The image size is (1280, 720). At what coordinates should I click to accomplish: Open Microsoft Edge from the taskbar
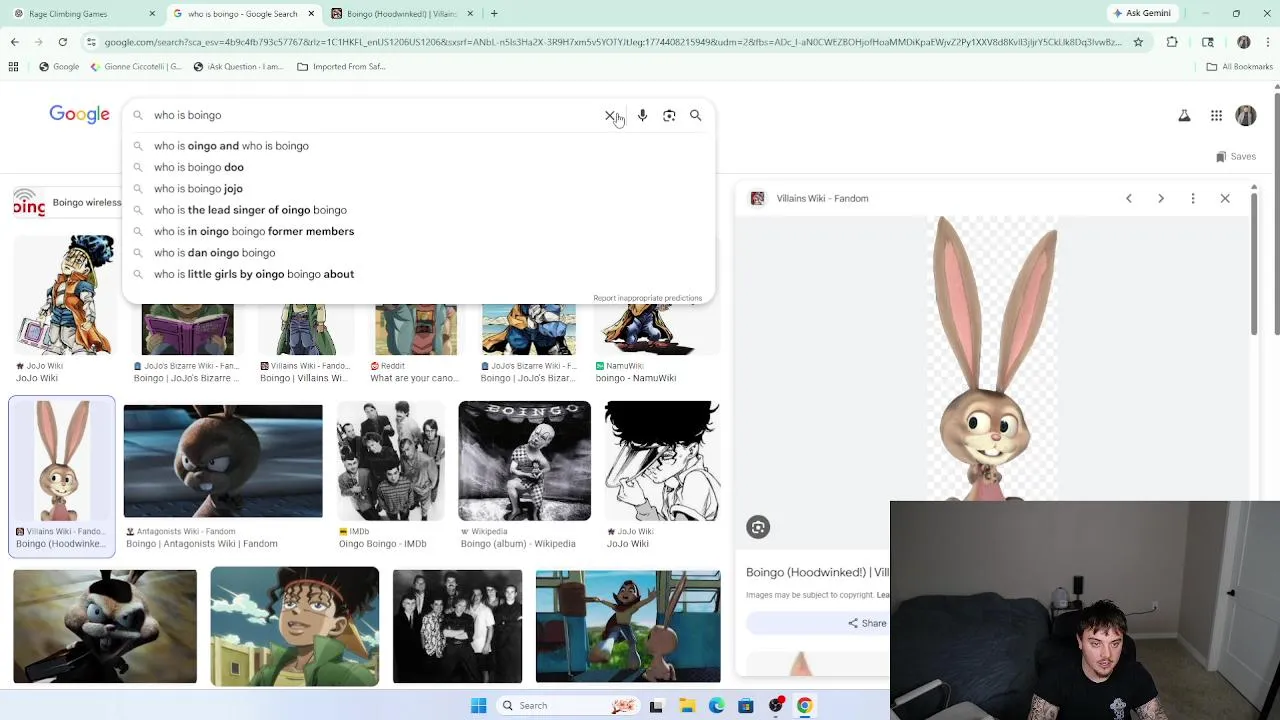pos(717,706)
